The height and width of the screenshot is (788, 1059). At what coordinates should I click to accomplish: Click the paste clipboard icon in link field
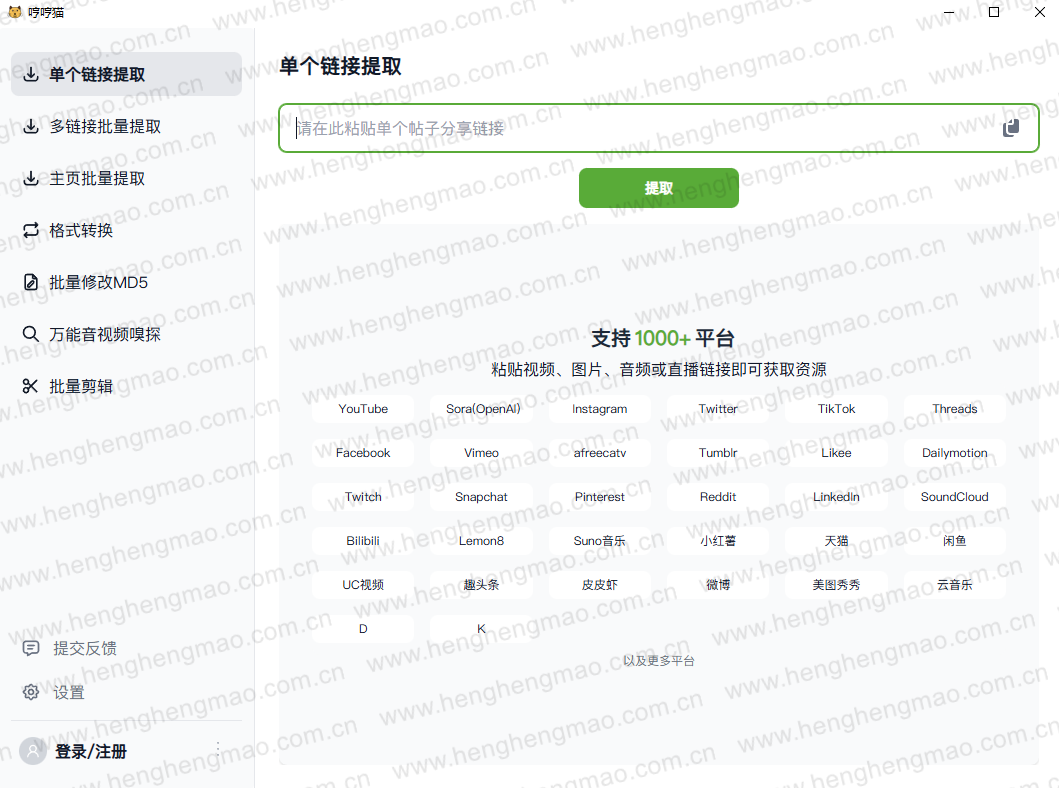[1011, 128]
